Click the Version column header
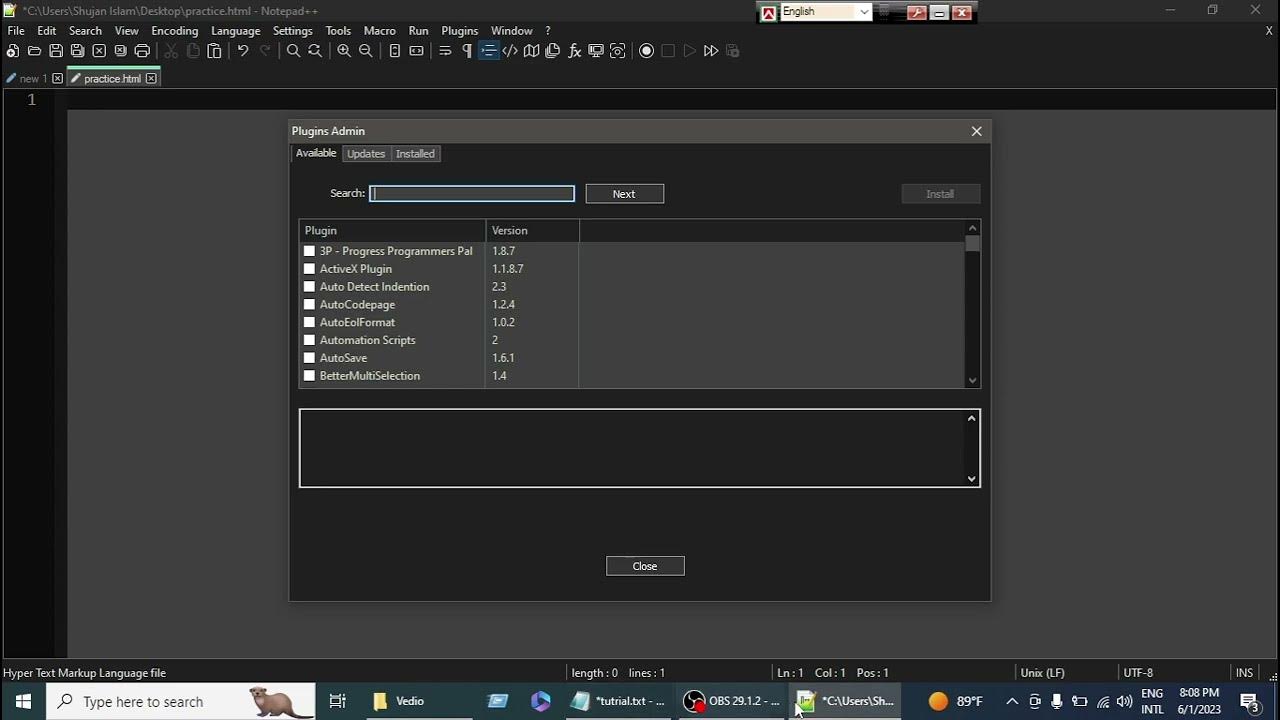Viewport: 1280px width, 720px height. coord(532,230)
